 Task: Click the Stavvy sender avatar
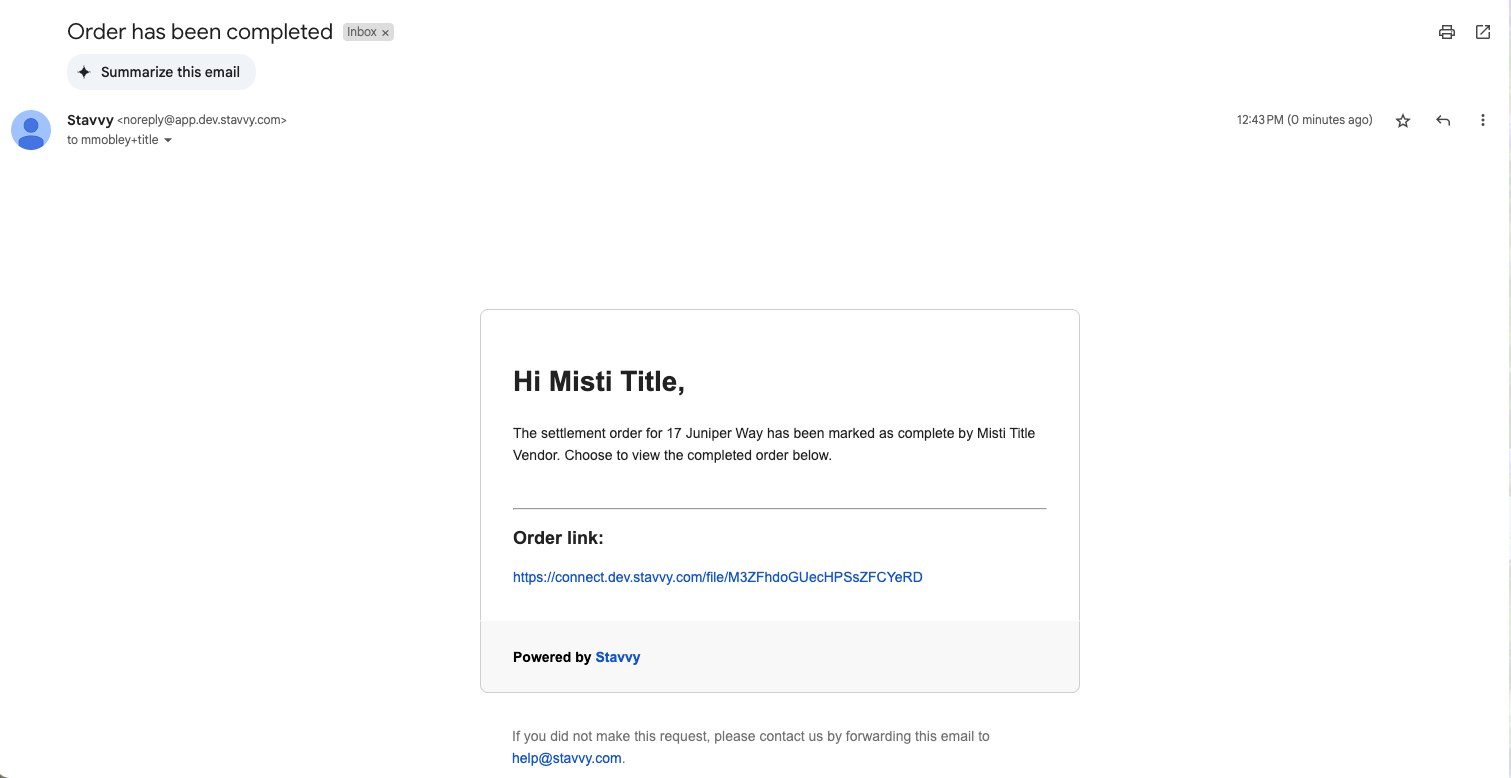(x=31, y=130)
